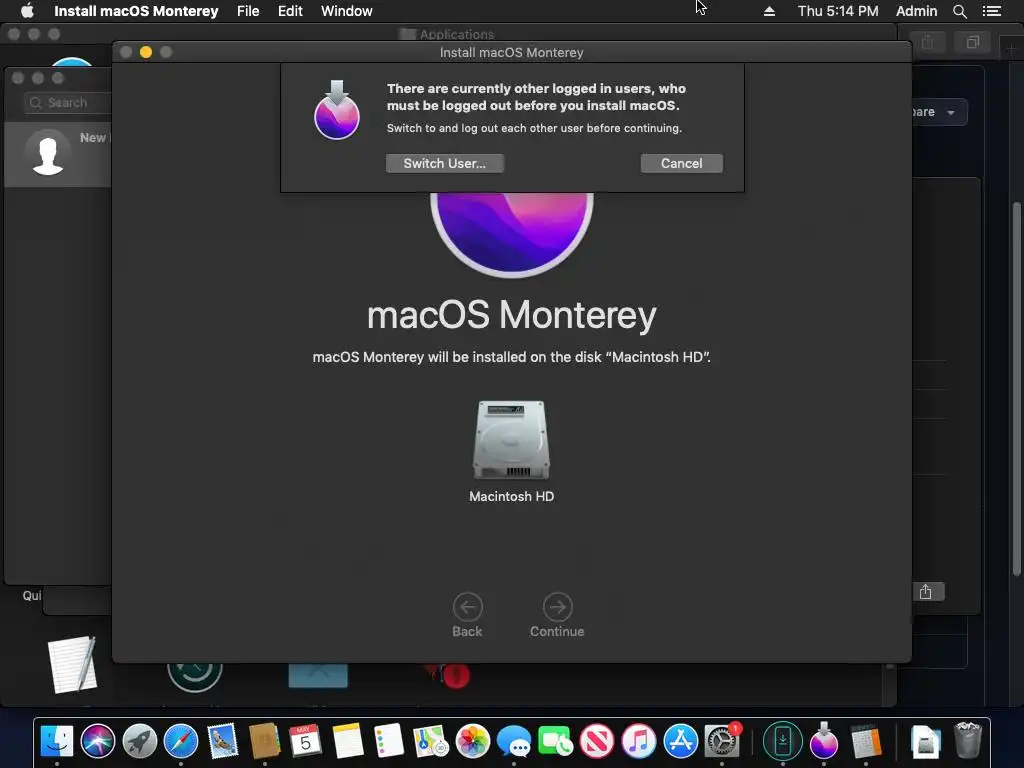Click TextEdit icon in Applications window
This screenshot has width=1024, height=768.
tap(73, 664)
